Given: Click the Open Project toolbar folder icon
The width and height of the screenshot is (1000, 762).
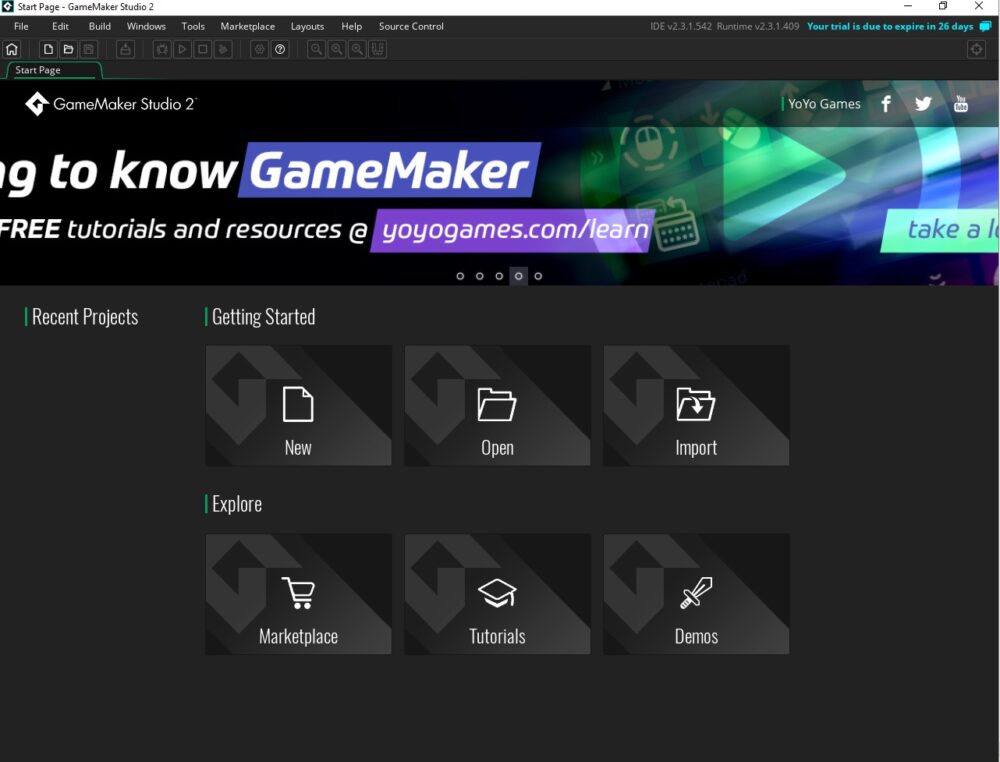Looking at the screenshot, I should [x=68, y=49].
